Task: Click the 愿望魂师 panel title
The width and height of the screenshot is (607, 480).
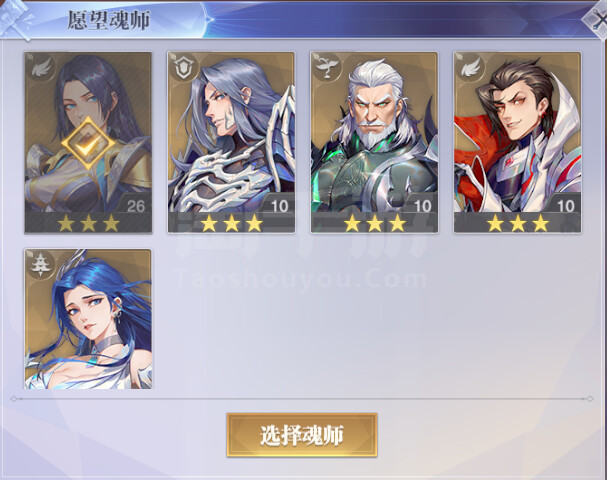Action: tap(108, 20)
